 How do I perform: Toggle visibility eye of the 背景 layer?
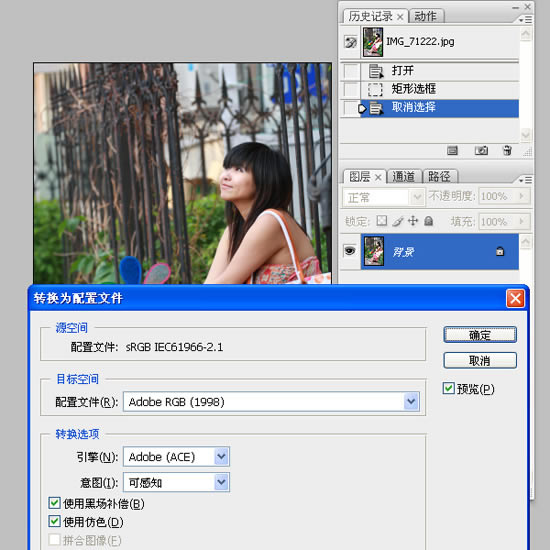coord(350,251)
